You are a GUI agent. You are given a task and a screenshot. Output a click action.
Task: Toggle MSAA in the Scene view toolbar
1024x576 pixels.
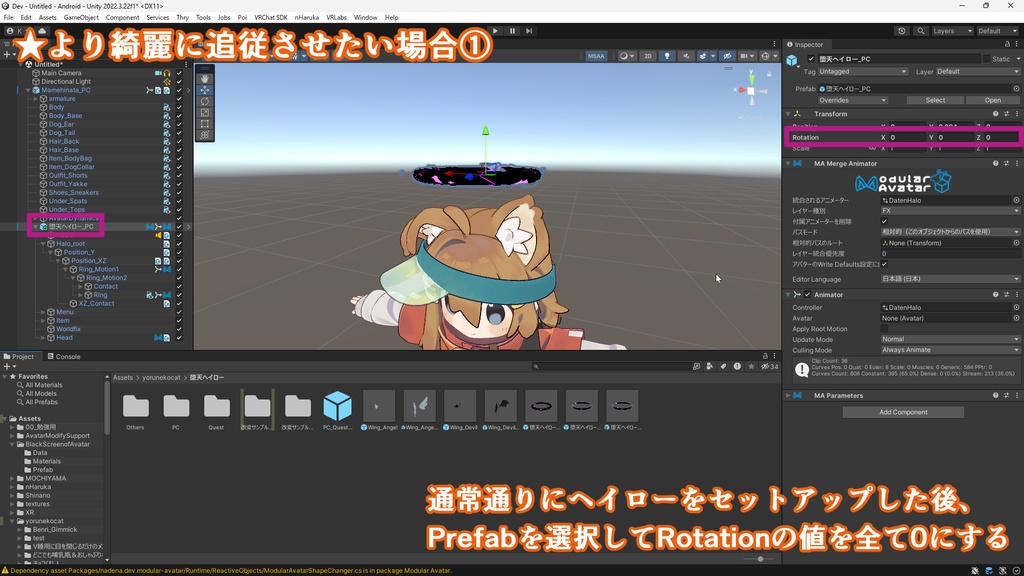(596, 56)
